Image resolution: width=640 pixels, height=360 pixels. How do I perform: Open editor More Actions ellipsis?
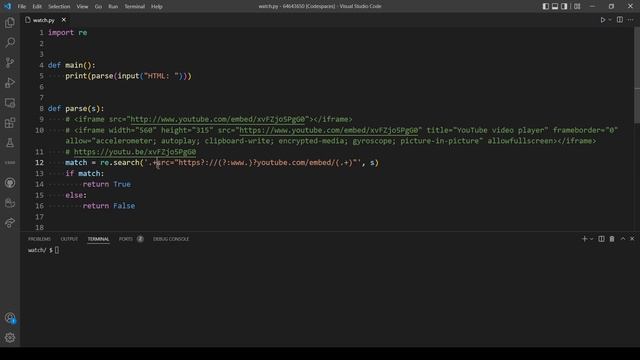click(x=631, y=20)
